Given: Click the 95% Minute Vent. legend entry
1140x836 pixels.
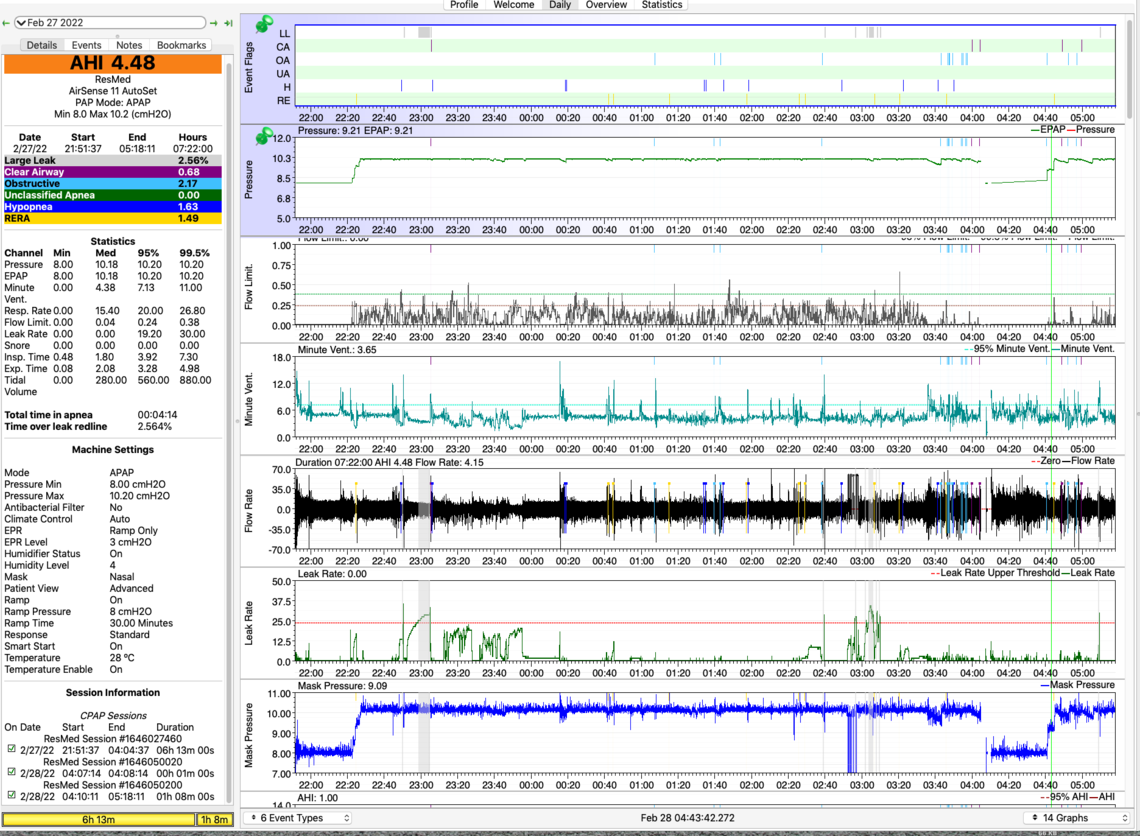Looking at the screenshot, I should [1007, 349].
